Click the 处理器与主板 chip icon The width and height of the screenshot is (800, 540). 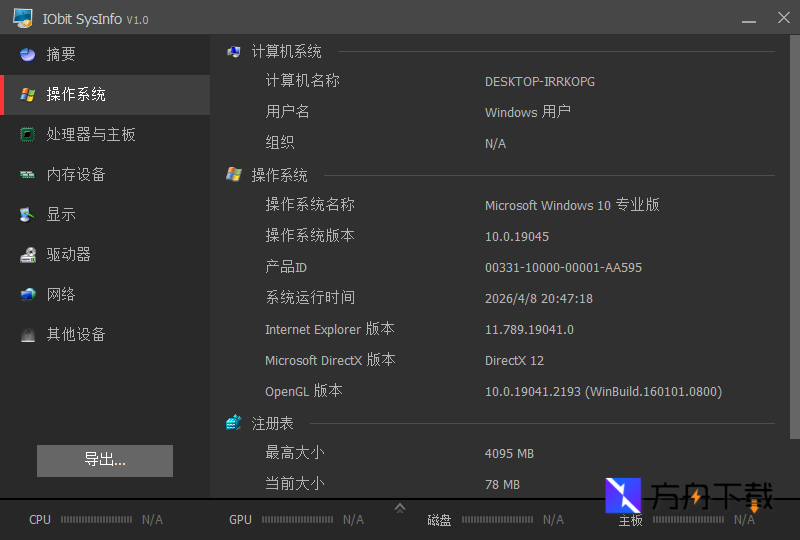[x=28, y=134]
